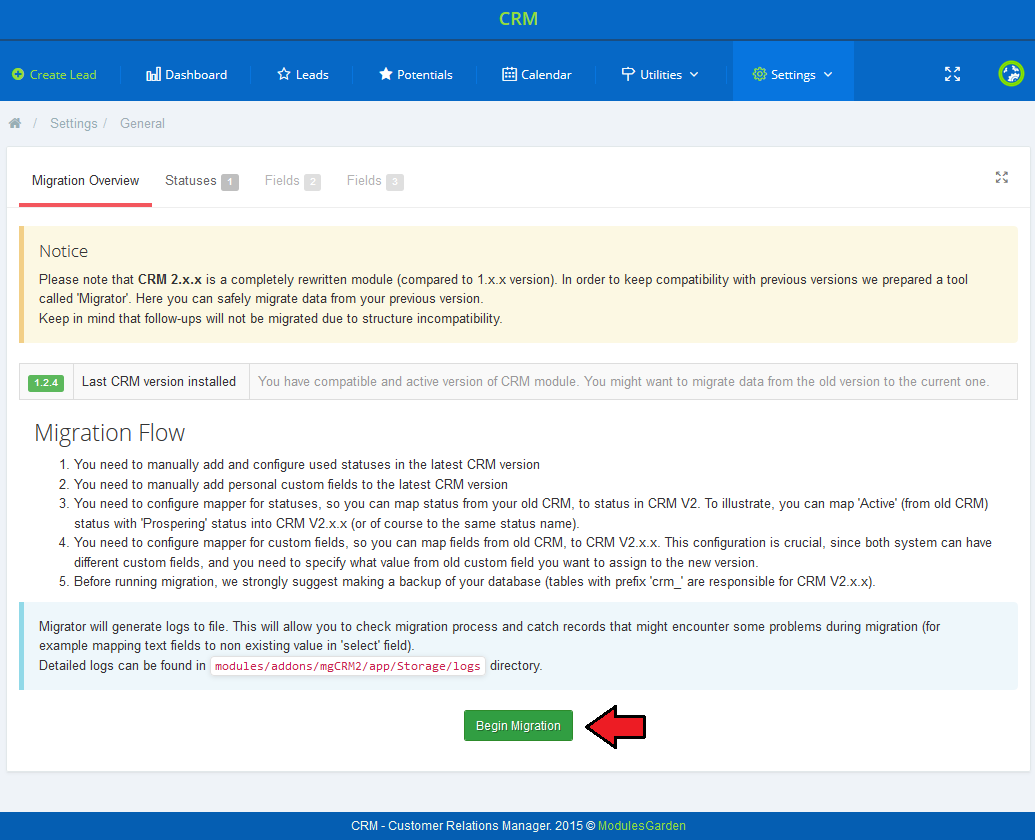The image size is (1035, 840).
Task: Click the Settings breadcrumb link
Action: pos(73,123)
